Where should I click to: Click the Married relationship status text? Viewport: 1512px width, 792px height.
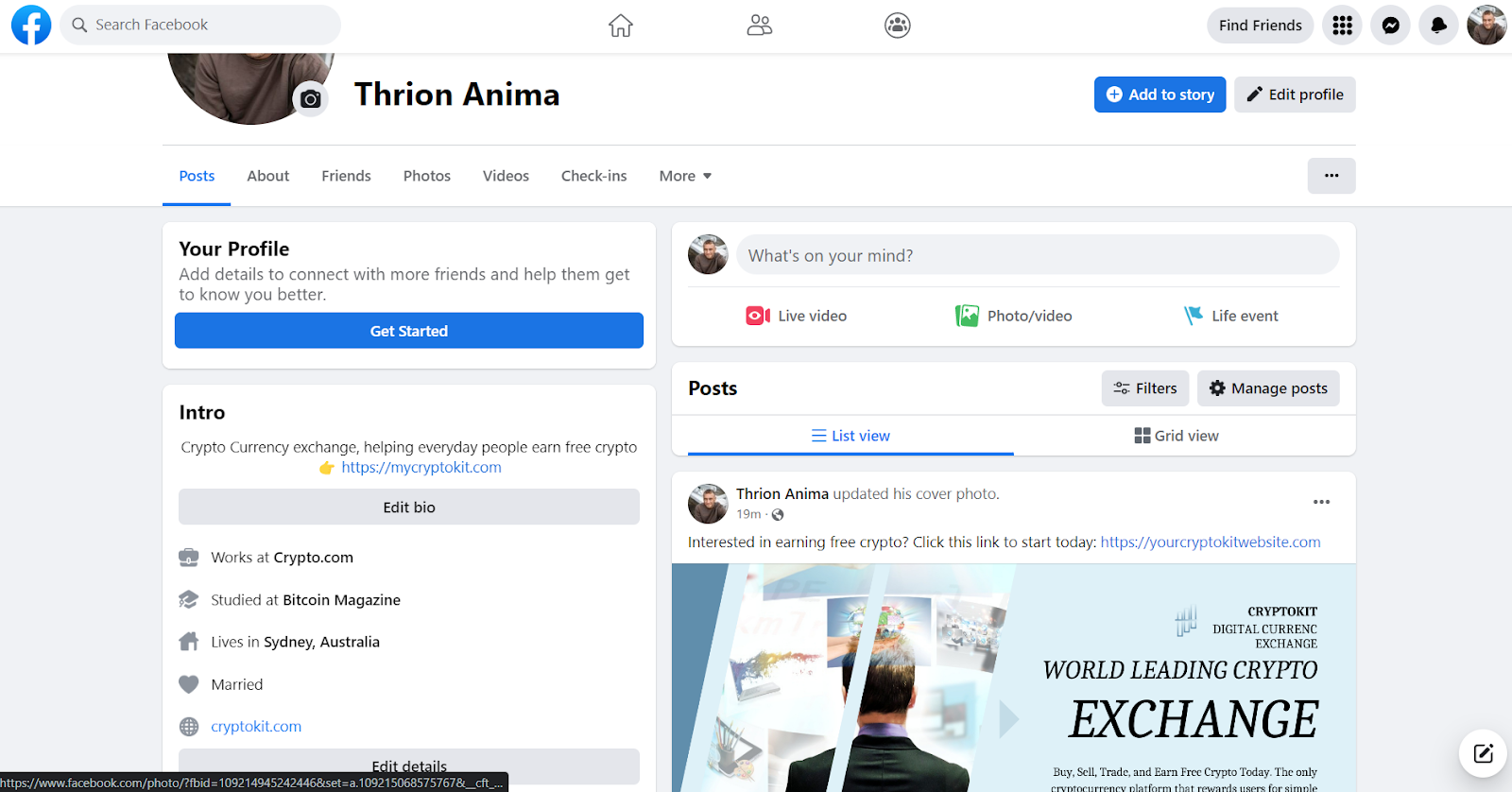pyautogui.click(x=237, y=684)
